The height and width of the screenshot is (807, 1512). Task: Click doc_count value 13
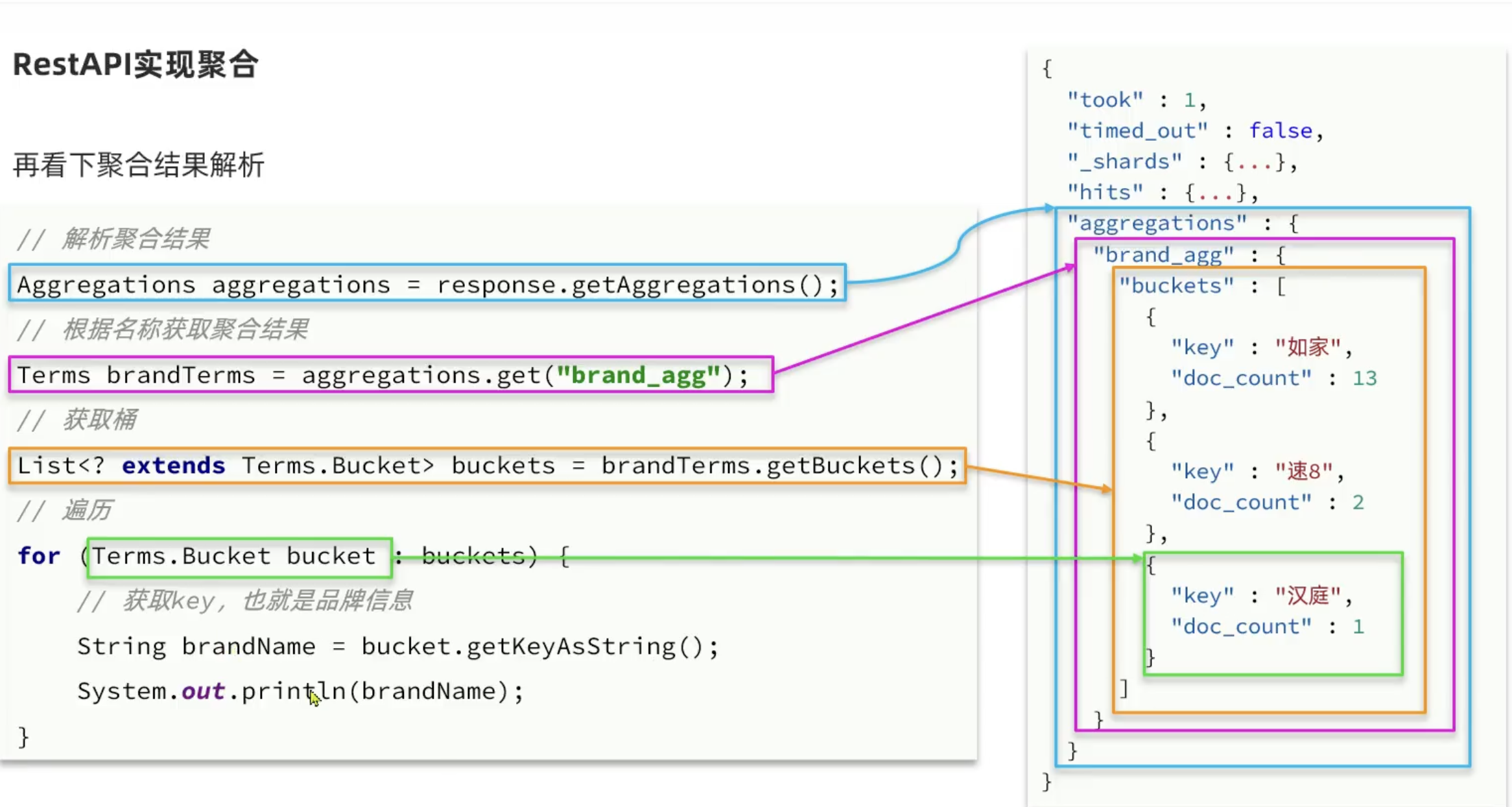click(x=1364, y=379)
